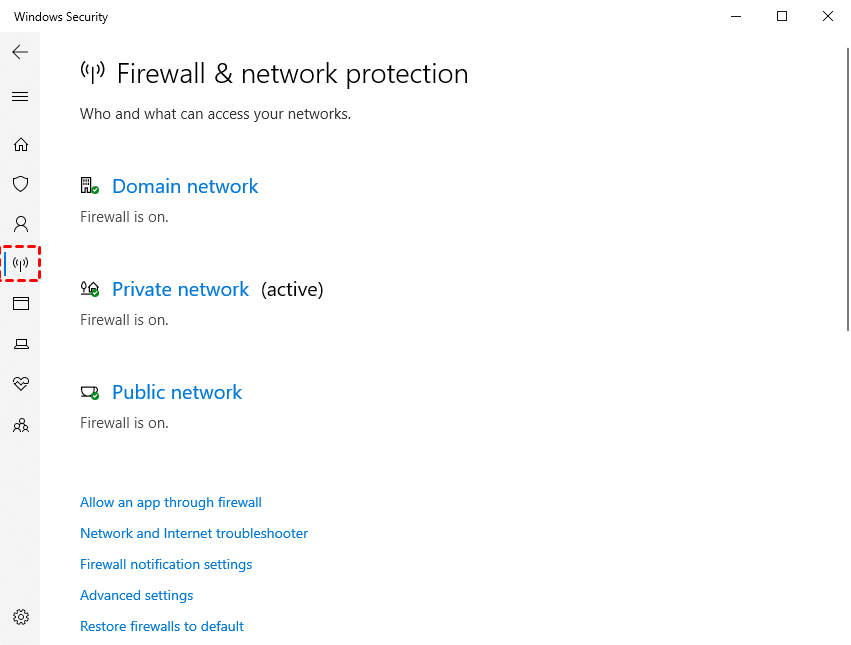
Task: Open Settings gear in sidebar
Action: pos(20,617)
